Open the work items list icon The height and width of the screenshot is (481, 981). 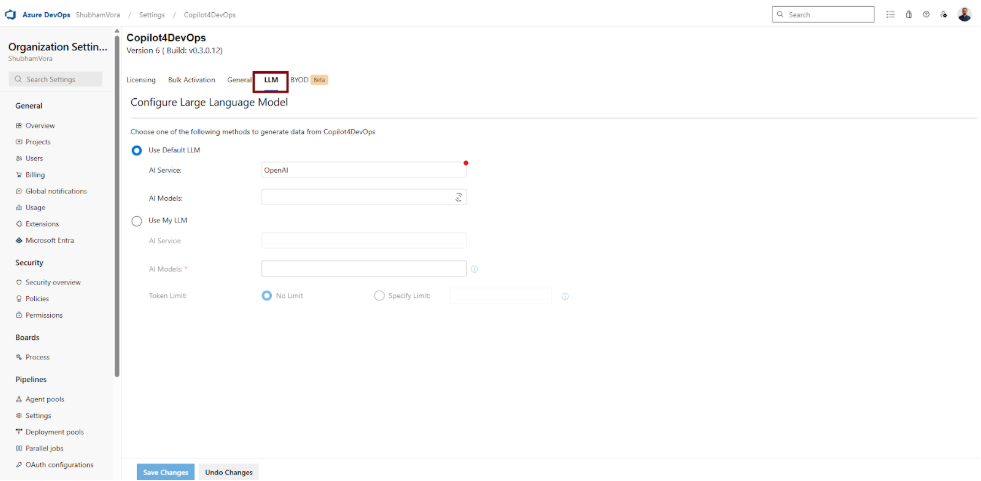click(x=890, y=15)
